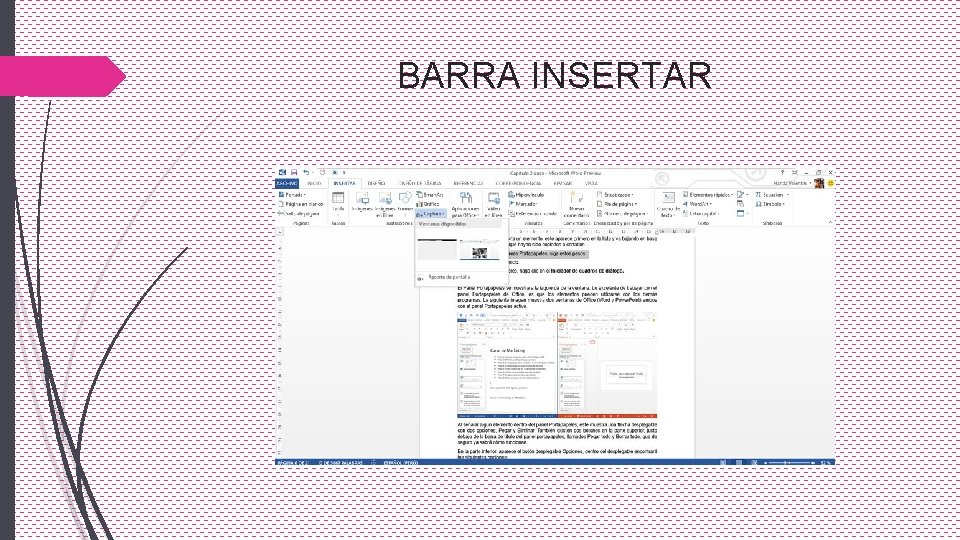Click the SmartArt button

[x=430, y=195]
